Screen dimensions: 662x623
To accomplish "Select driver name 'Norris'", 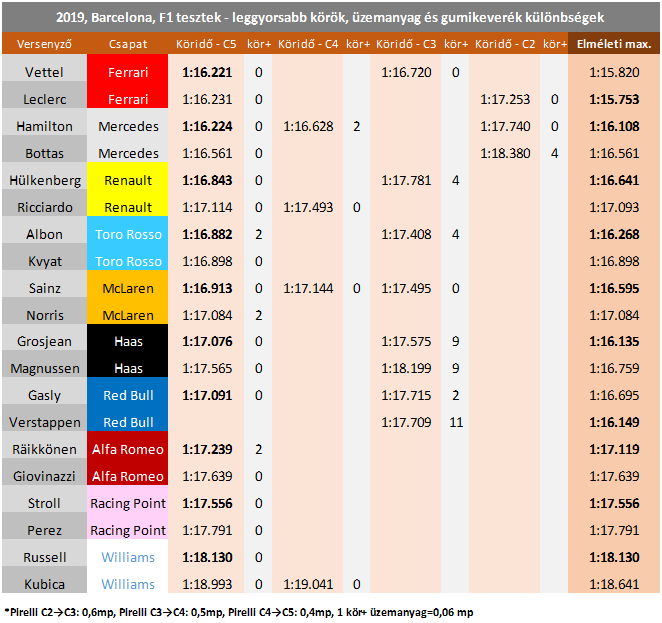I will [45, 315].
